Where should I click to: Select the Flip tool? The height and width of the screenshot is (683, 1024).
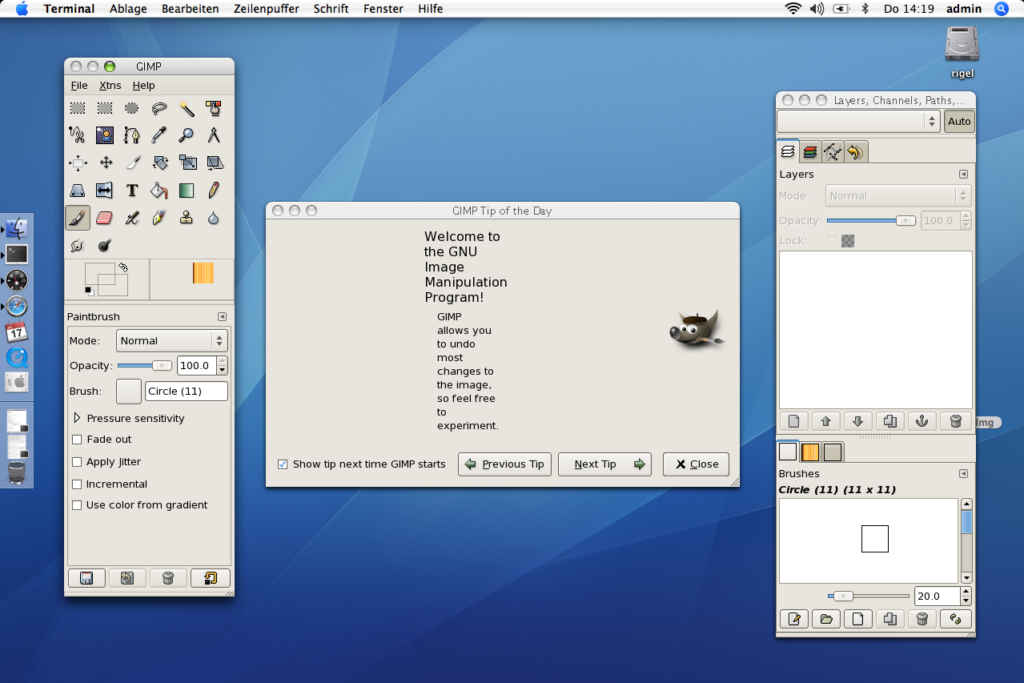tap(104, 191)
